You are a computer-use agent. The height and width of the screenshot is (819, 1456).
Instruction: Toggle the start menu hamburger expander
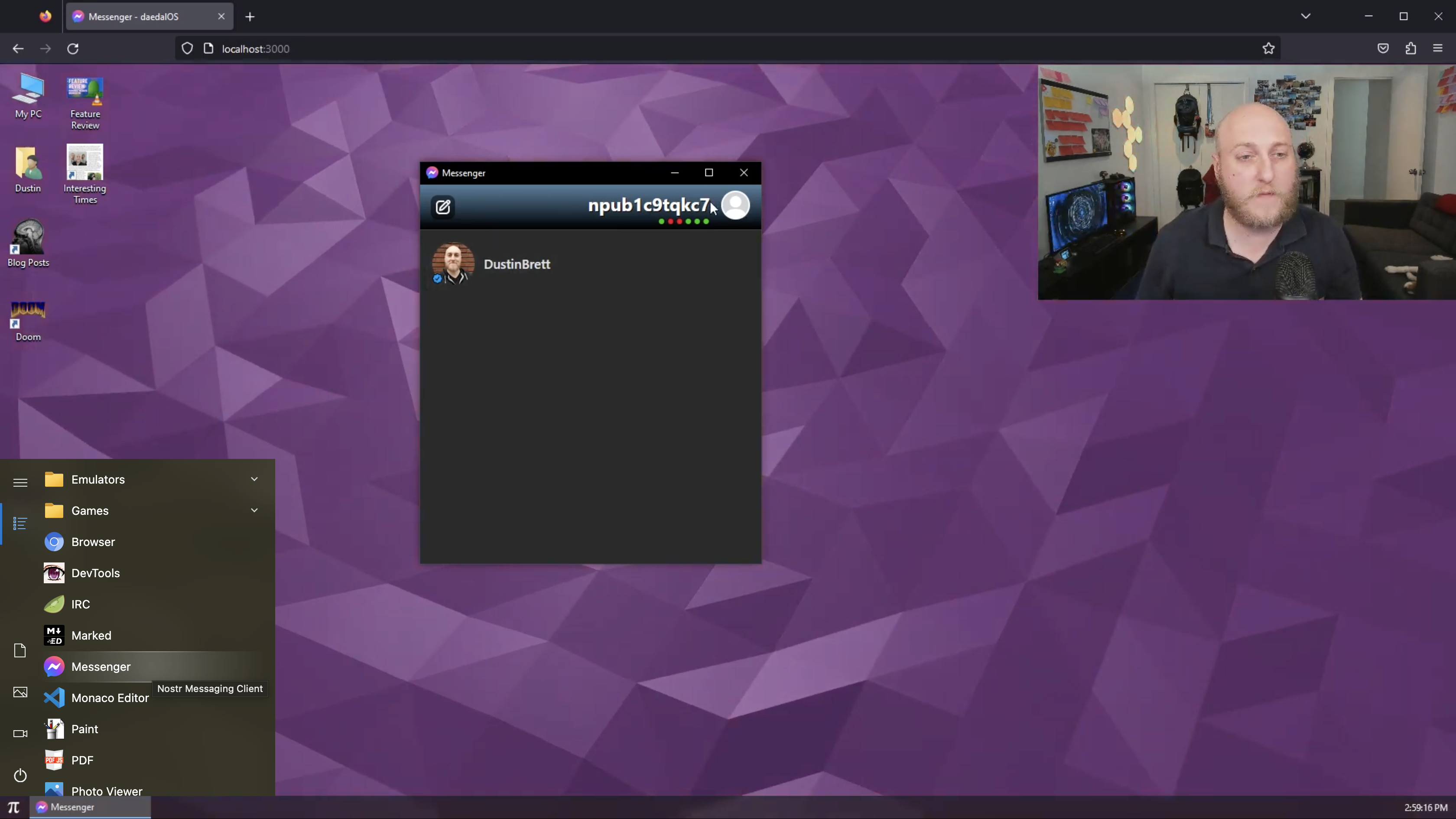pos(20,482)
